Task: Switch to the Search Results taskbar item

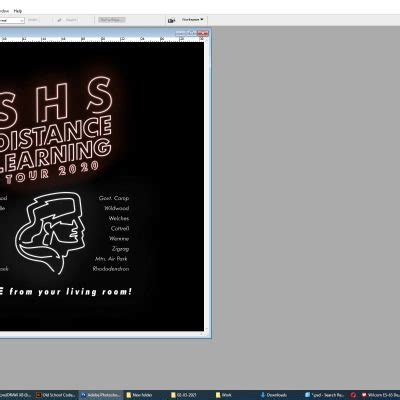Action: tap(324, 395)
